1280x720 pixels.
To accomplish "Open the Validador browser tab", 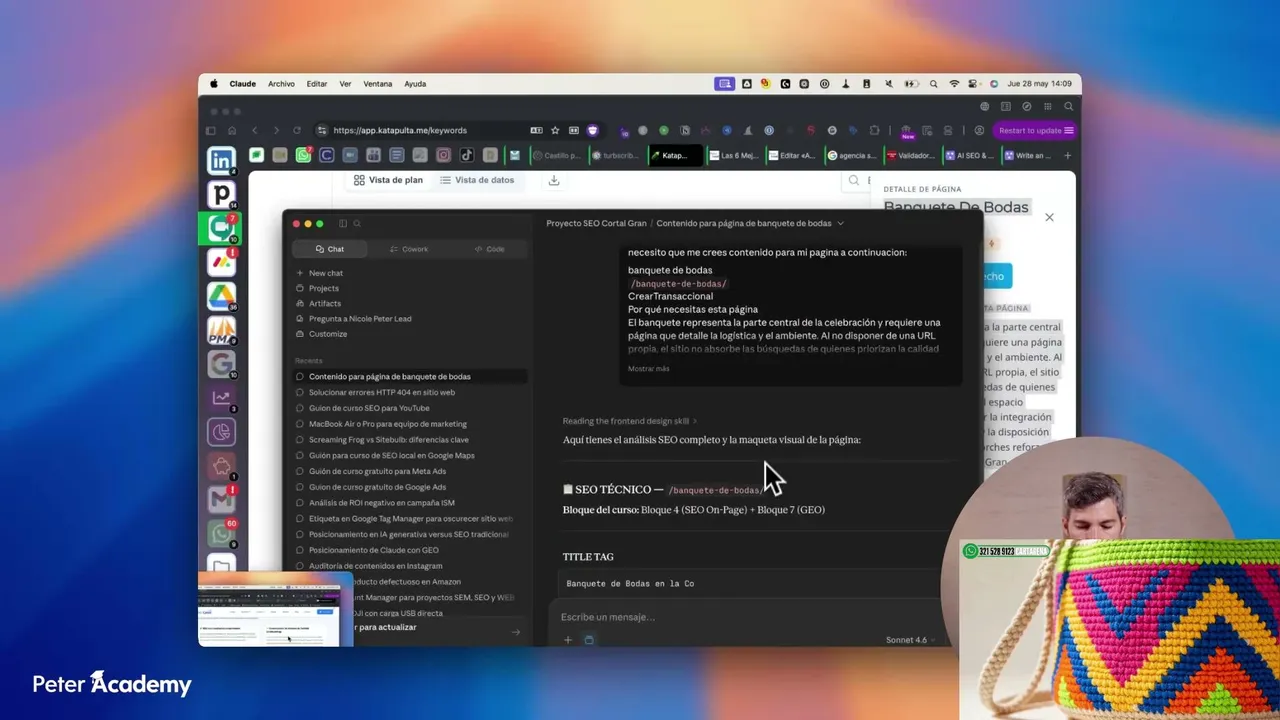I will [x=911, y=155].
